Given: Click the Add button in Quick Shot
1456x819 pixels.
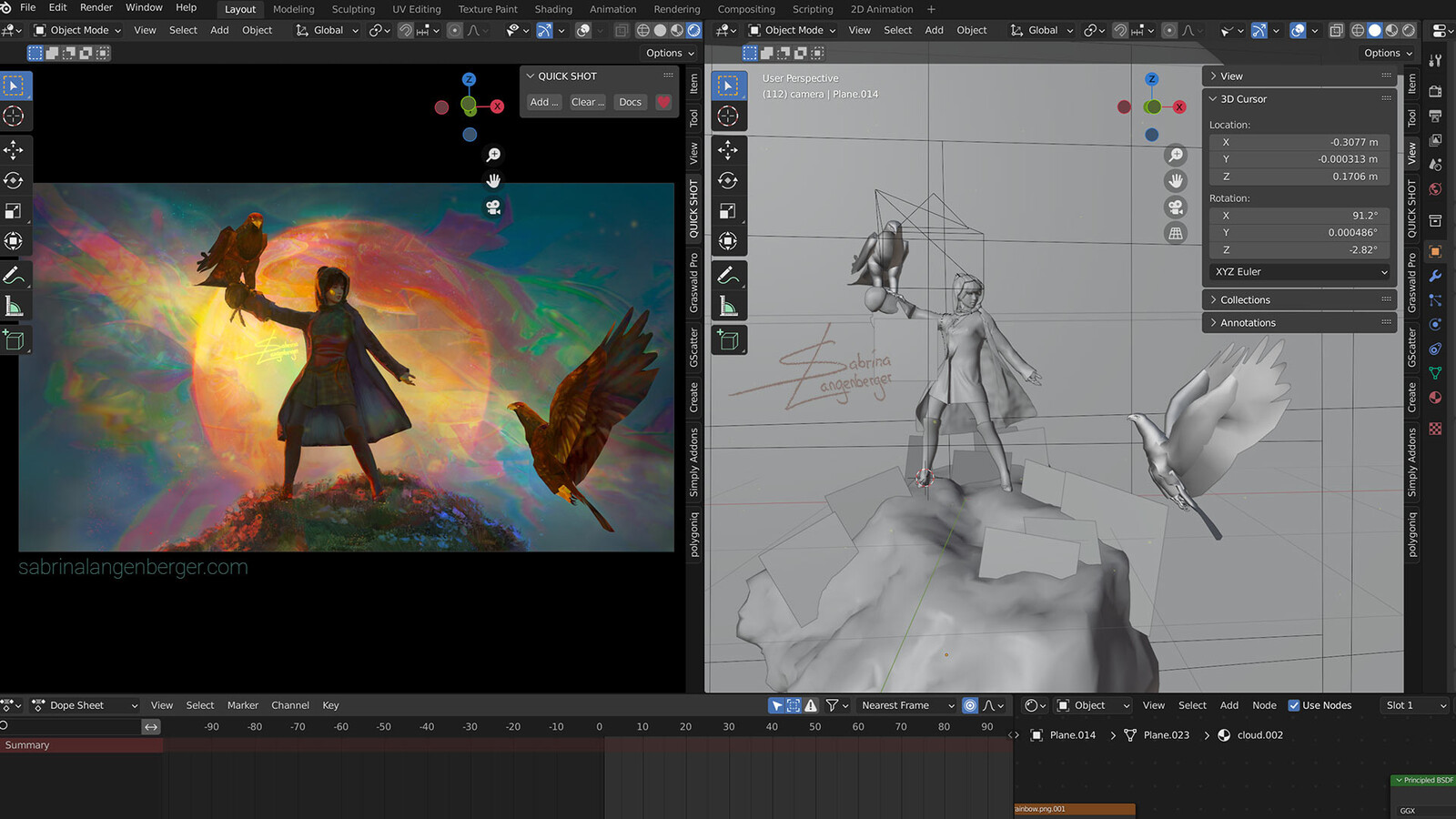Looking at the screenshot, I should point(544,102).
